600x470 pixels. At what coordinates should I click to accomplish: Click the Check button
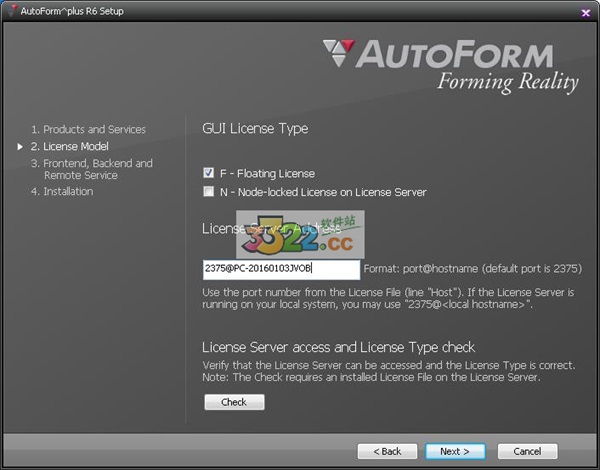point(234,402)
